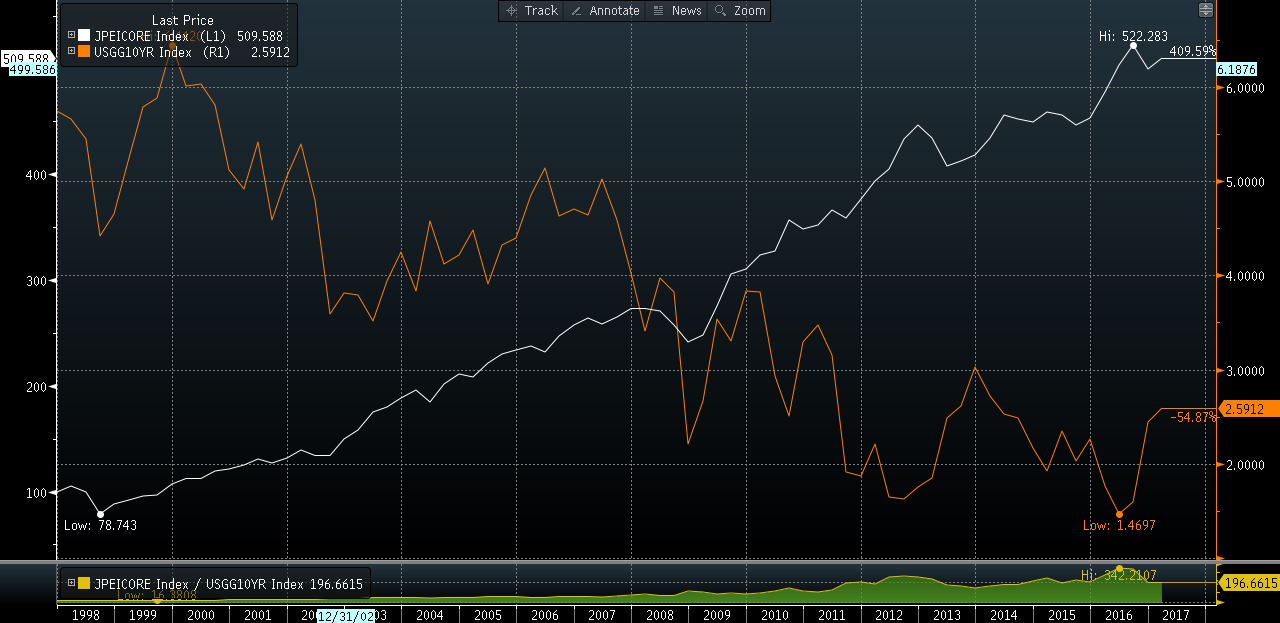
Task: Click the Low: 1.4697 orange marker point
Action: 1119,514
